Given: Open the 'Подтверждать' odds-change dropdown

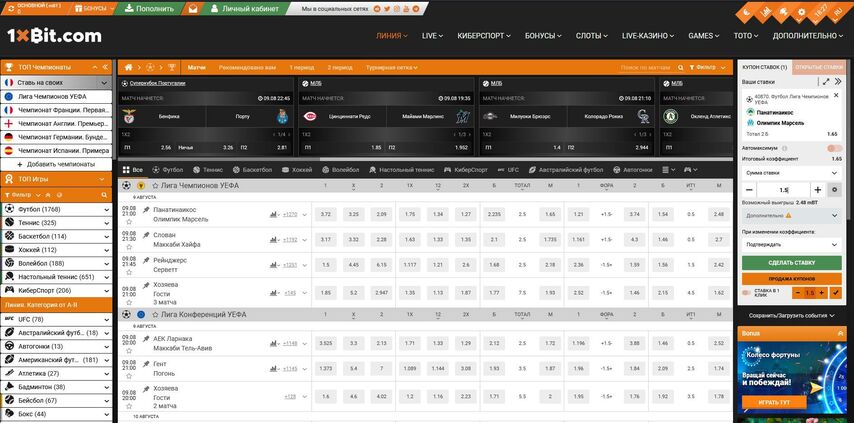Looking at the screenshot, I should pyautogui.click(x=791, y=245).
